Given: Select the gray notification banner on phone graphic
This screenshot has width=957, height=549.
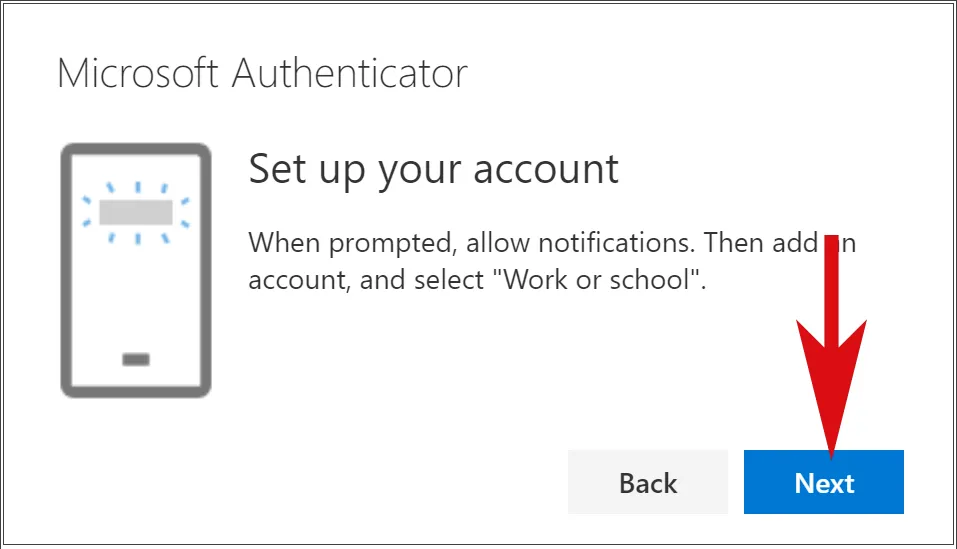Looking at the screenshot, I should click(x=137, y=211).
